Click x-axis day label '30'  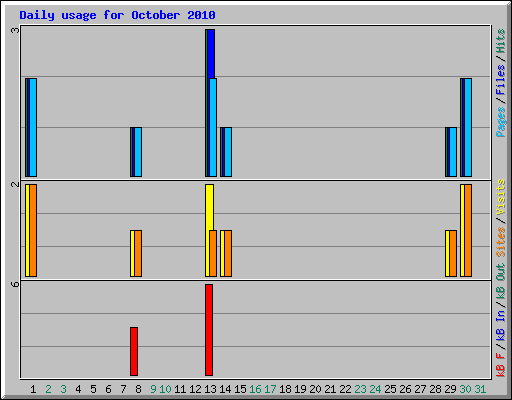[x=465, y=389]
